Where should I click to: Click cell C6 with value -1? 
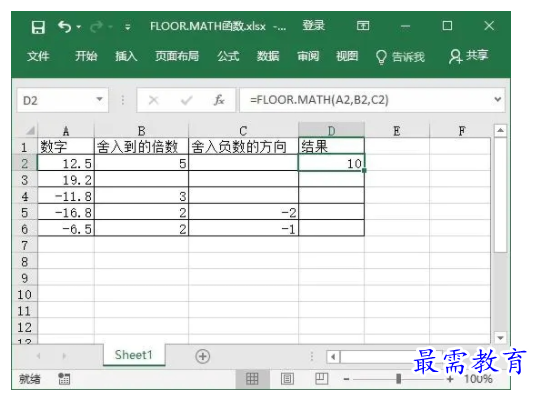click(x=243, y=229)
